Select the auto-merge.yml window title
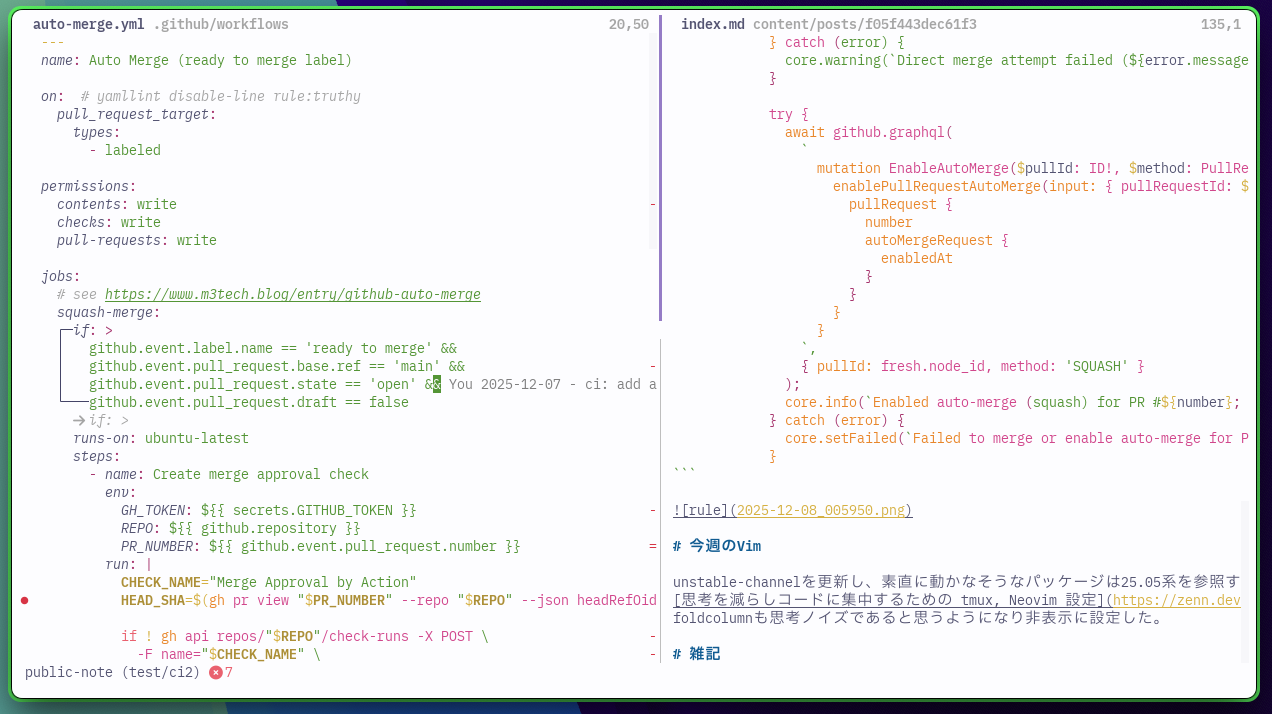 [x=89, y=23]
